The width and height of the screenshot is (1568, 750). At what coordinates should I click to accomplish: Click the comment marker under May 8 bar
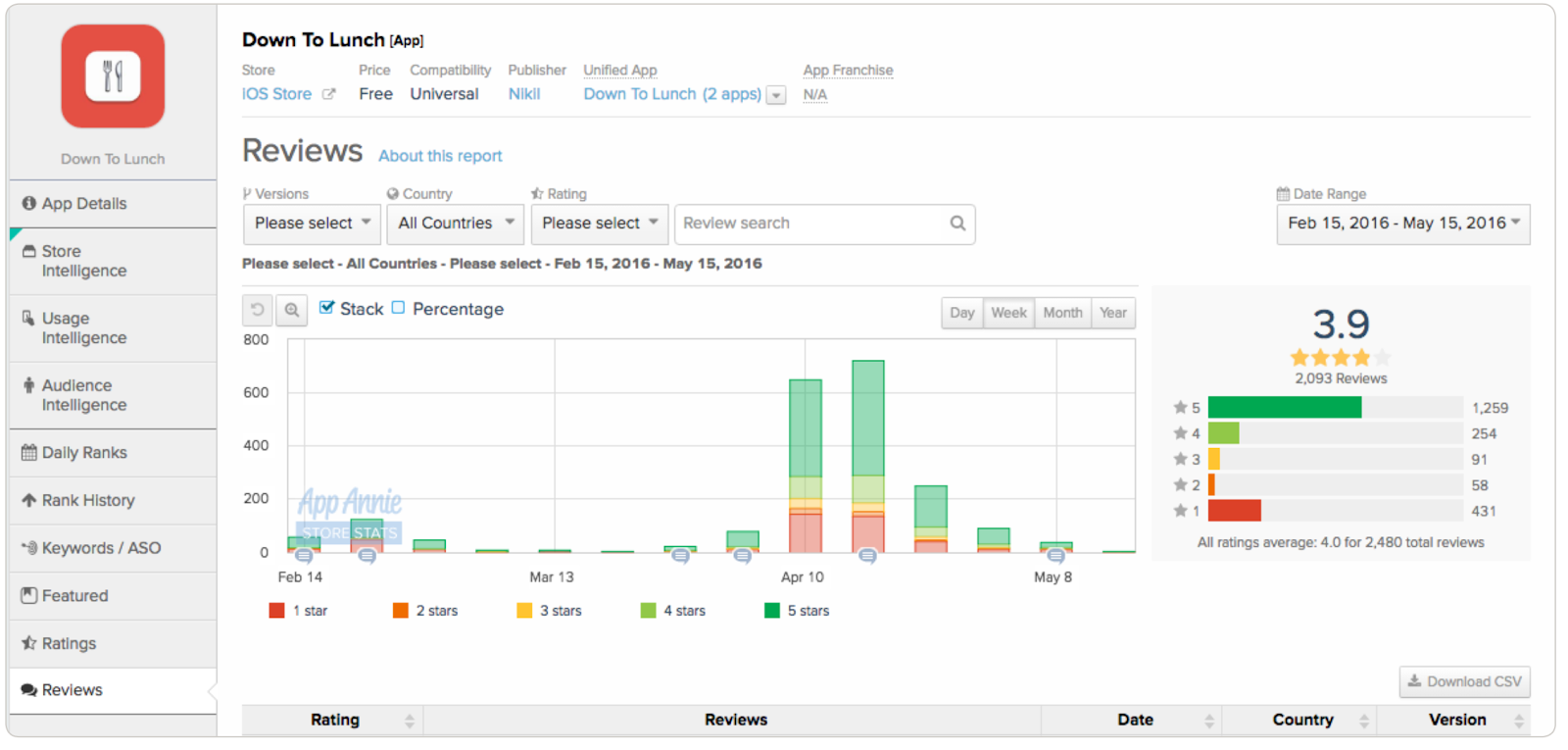1055,556
